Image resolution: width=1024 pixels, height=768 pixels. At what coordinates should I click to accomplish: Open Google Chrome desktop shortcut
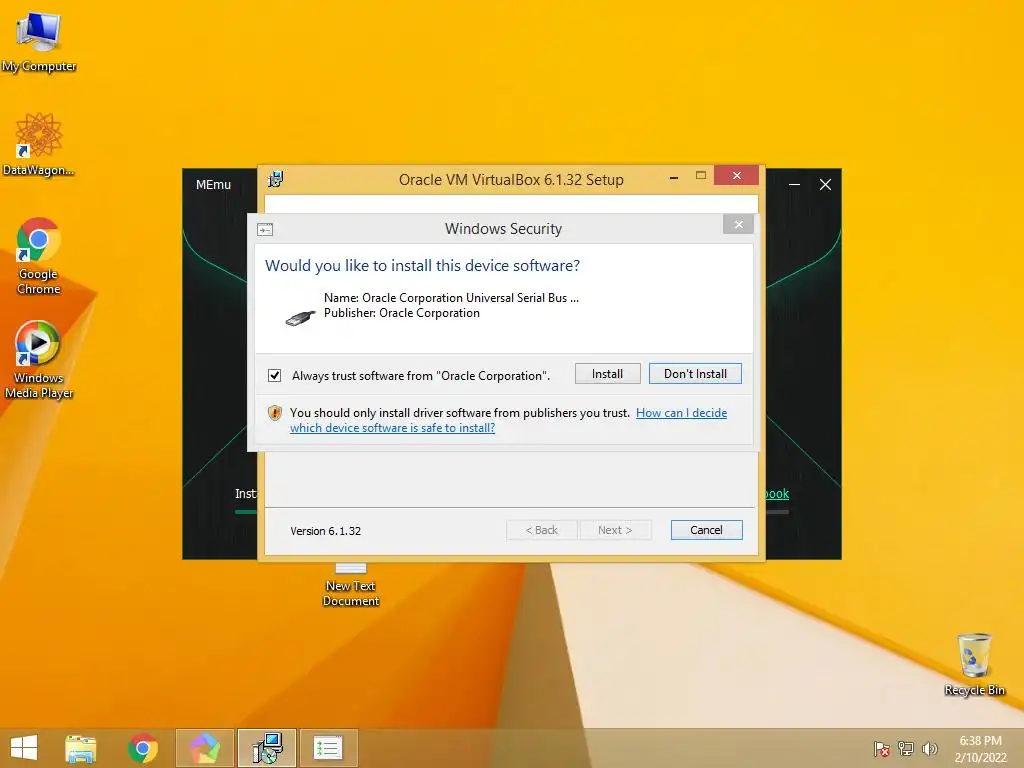[x=39, y=256]
